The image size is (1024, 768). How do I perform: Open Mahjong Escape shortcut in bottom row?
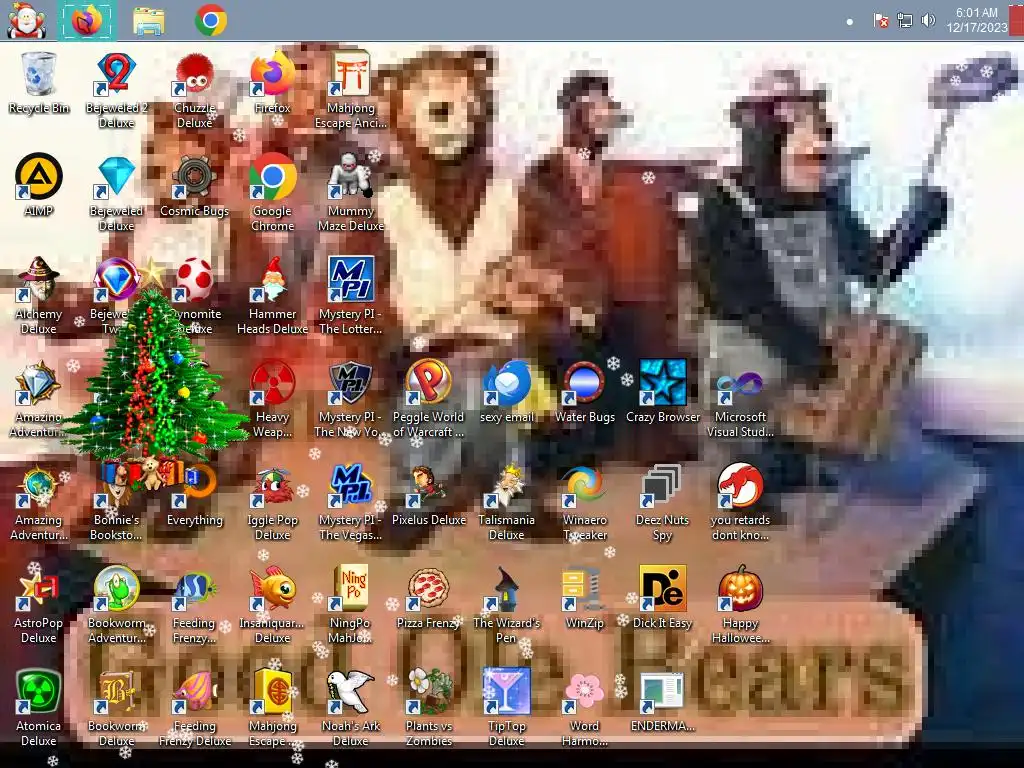pos(272,708)
